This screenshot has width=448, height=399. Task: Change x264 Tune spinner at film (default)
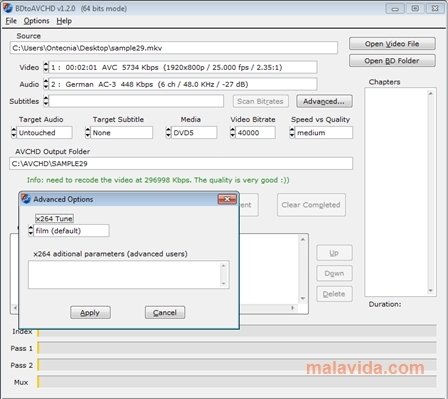click(x=31, y=231)
